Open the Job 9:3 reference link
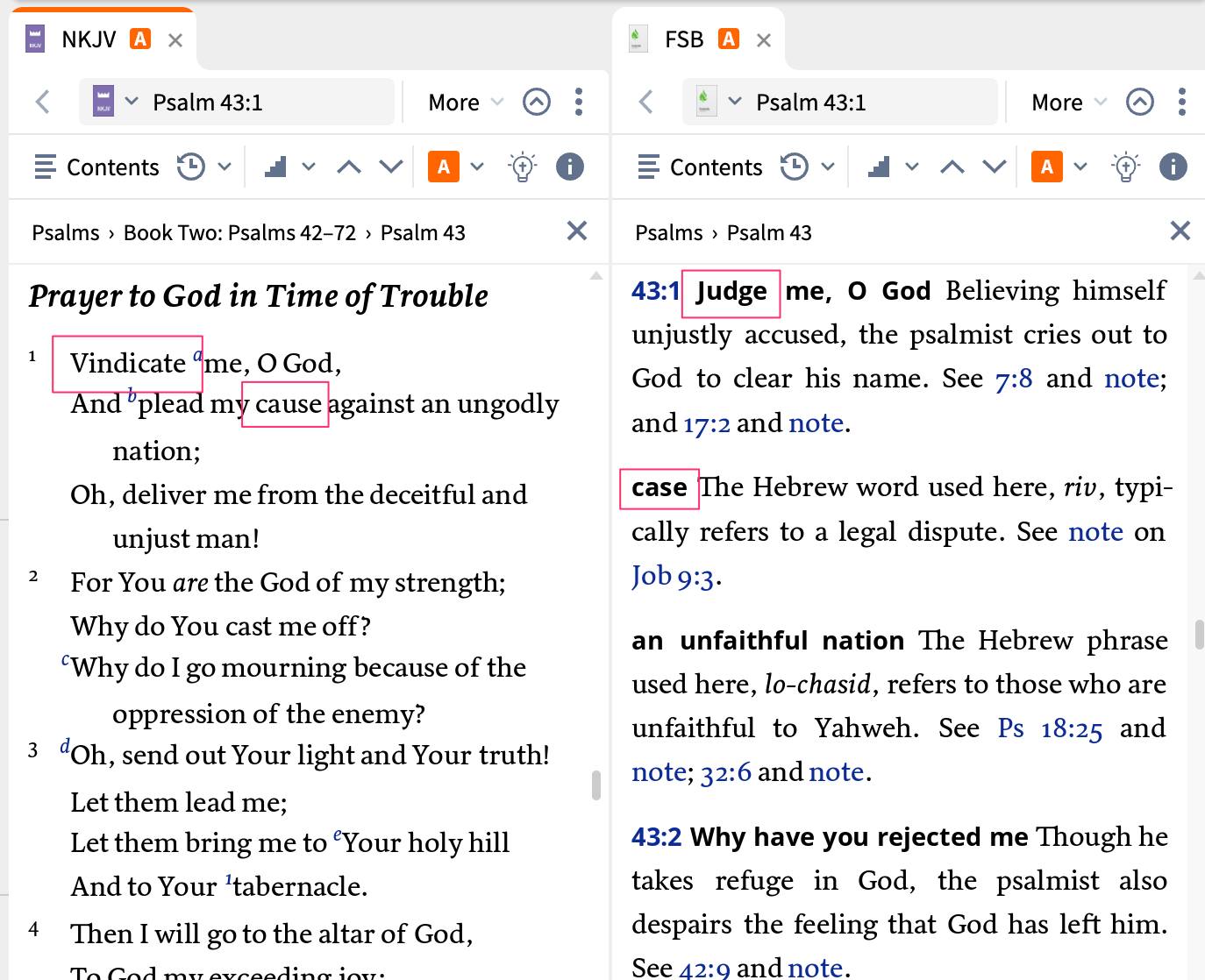This screenshot has width=1205, height=980. coord(674,576)
